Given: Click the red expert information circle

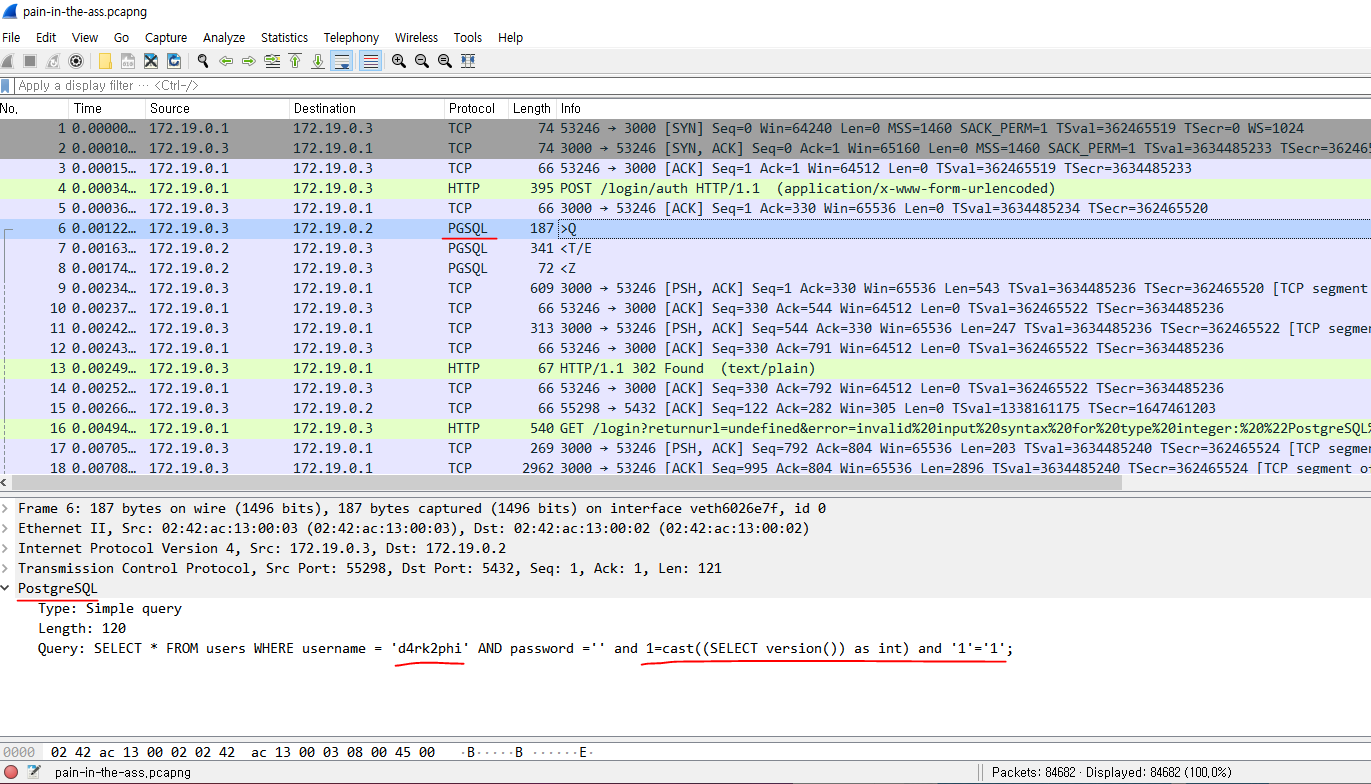Looking at the screenshot, I should pyautogui.click(x=11, y=772).
